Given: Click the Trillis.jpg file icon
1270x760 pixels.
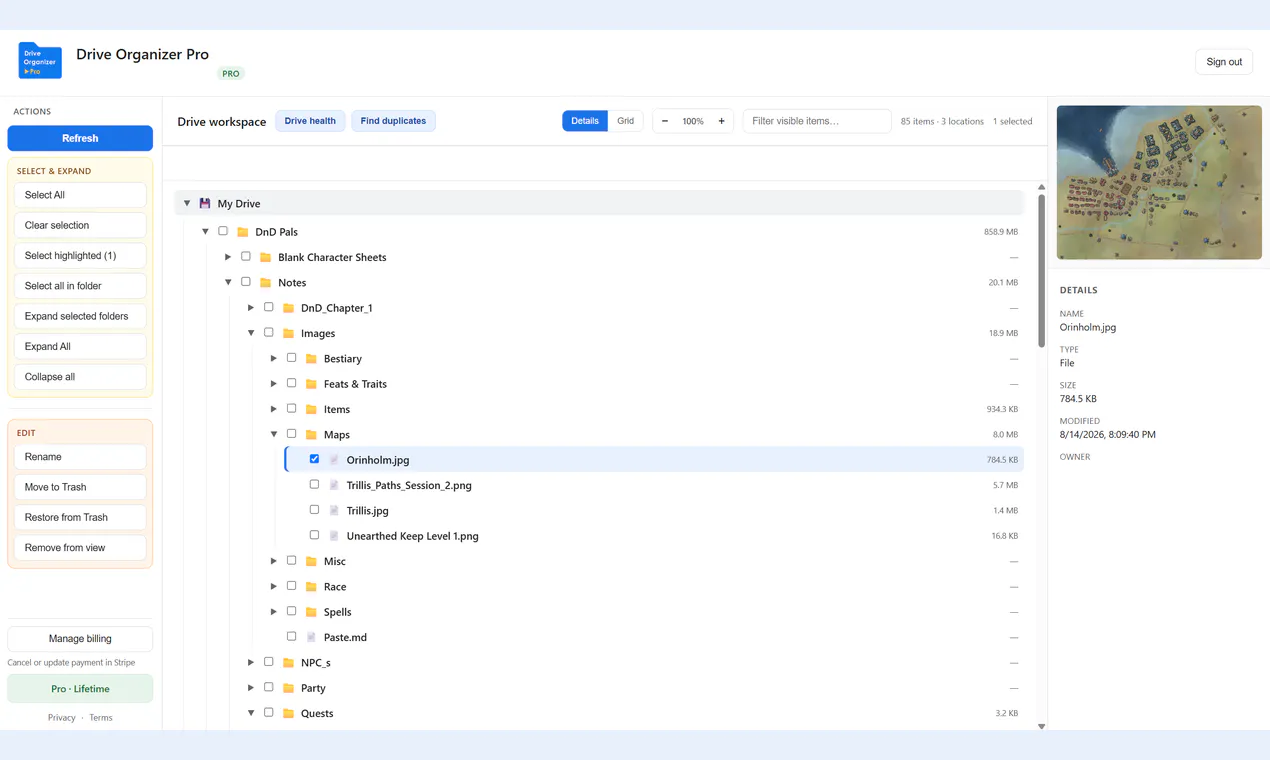Looking at the screenshot, I should 334,511.
